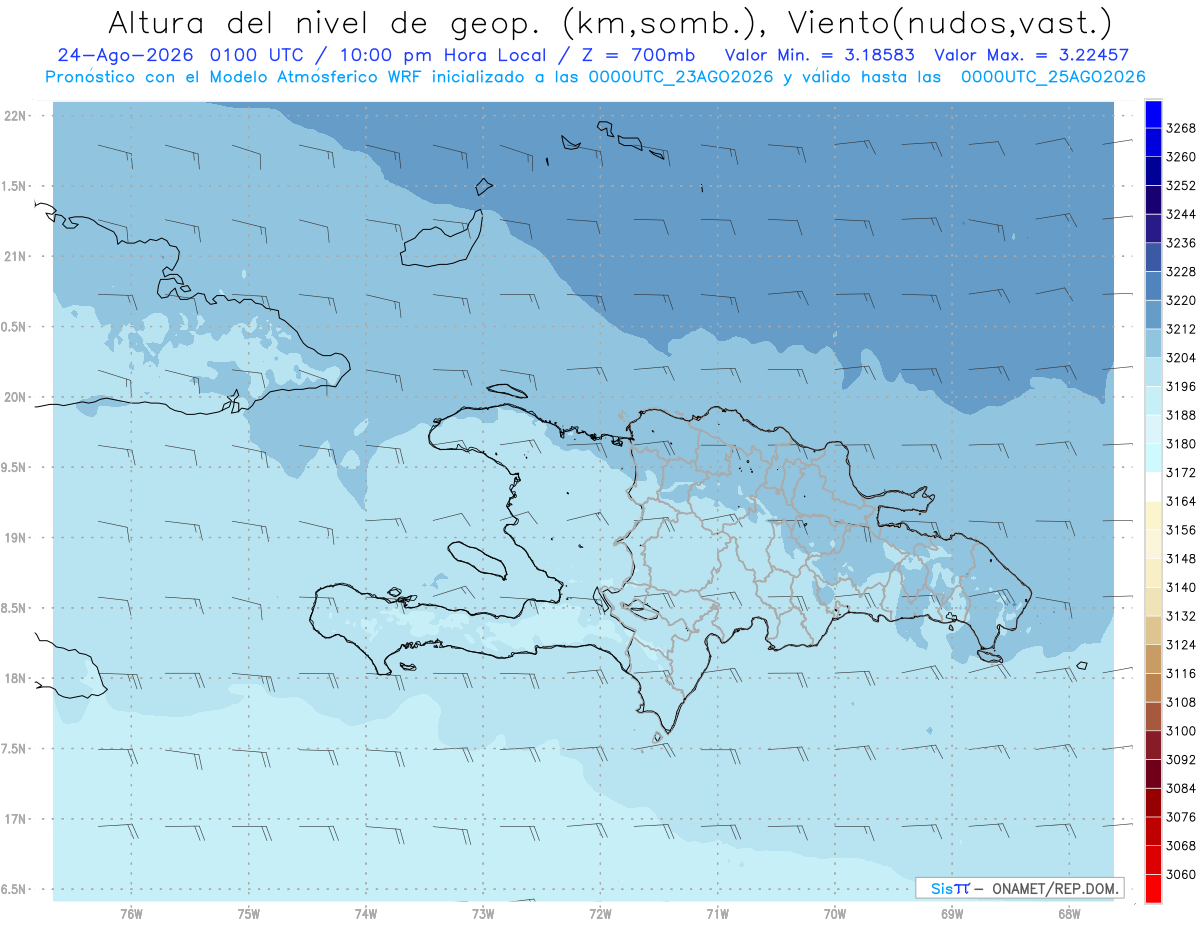
Task: Click the legend value 3204
Action: pos(1180,357)
